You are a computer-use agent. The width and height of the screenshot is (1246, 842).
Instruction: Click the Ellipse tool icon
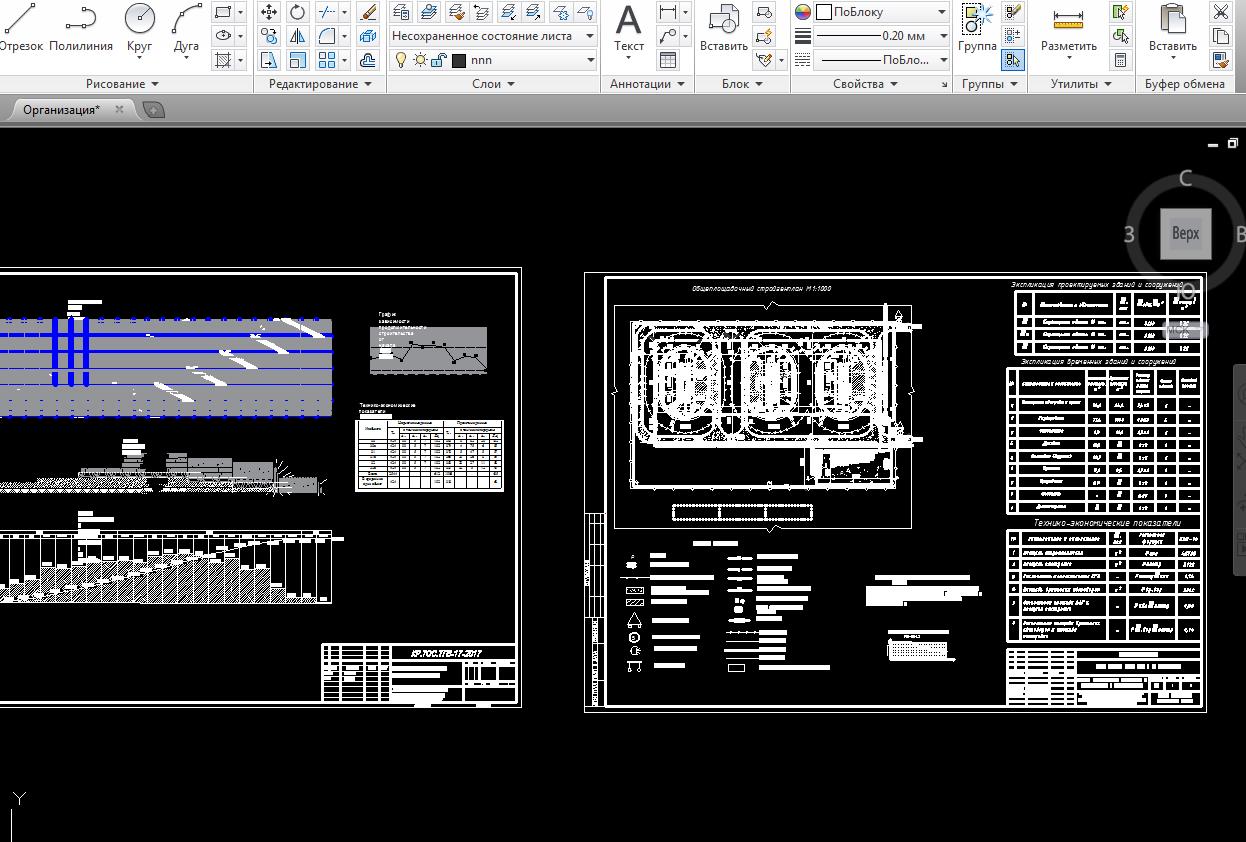[x=223, y=36]
